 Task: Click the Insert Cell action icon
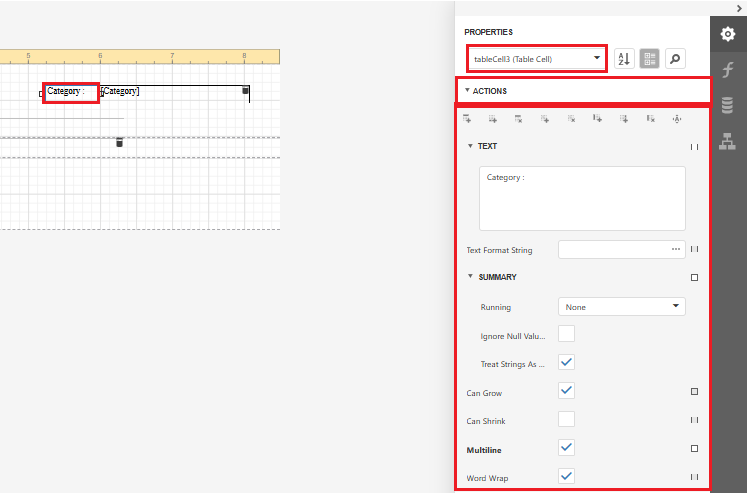[x=545, y=119]
